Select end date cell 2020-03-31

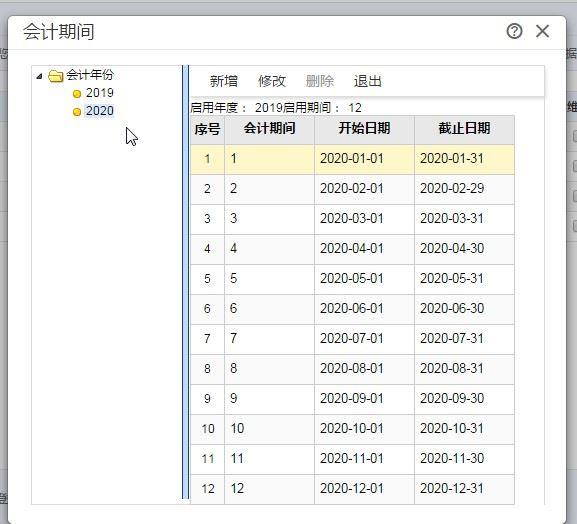[464, 219]
